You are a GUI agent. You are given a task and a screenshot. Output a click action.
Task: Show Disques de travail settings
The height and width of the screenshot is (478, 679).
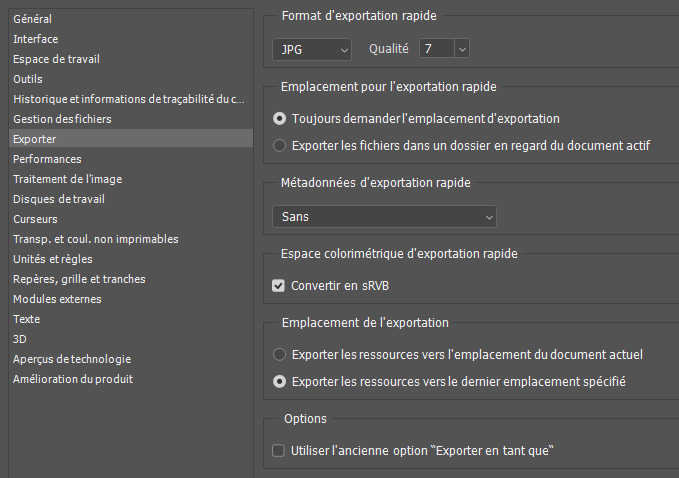59,199
